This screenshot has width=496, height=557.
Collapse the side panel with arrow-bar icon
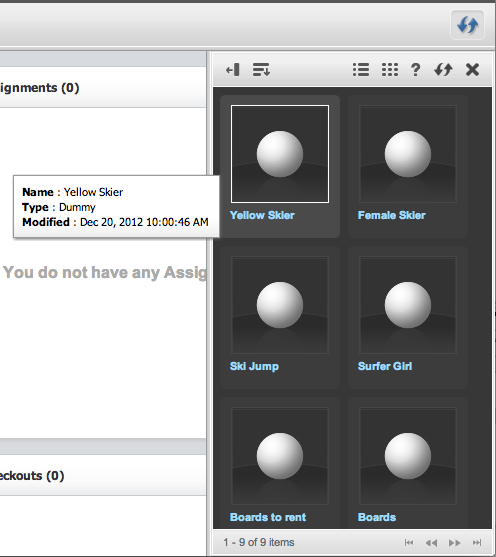click(233, 70)
